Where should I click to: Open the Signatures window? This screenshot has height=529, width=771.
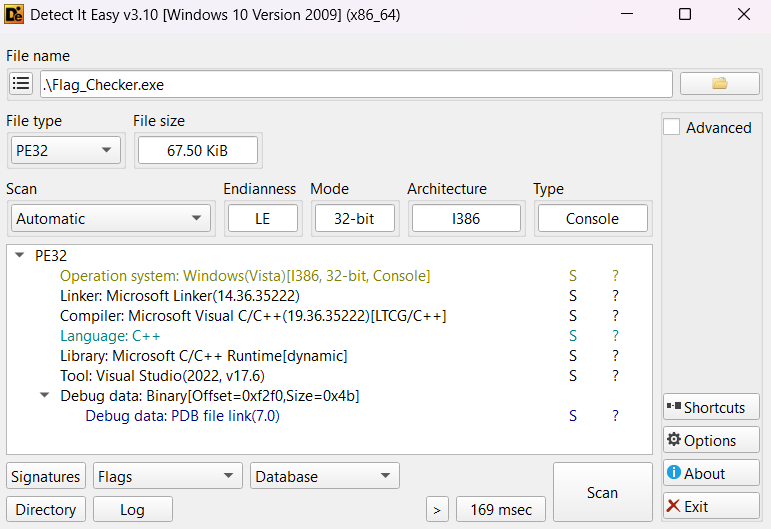(x=46, y=476)
